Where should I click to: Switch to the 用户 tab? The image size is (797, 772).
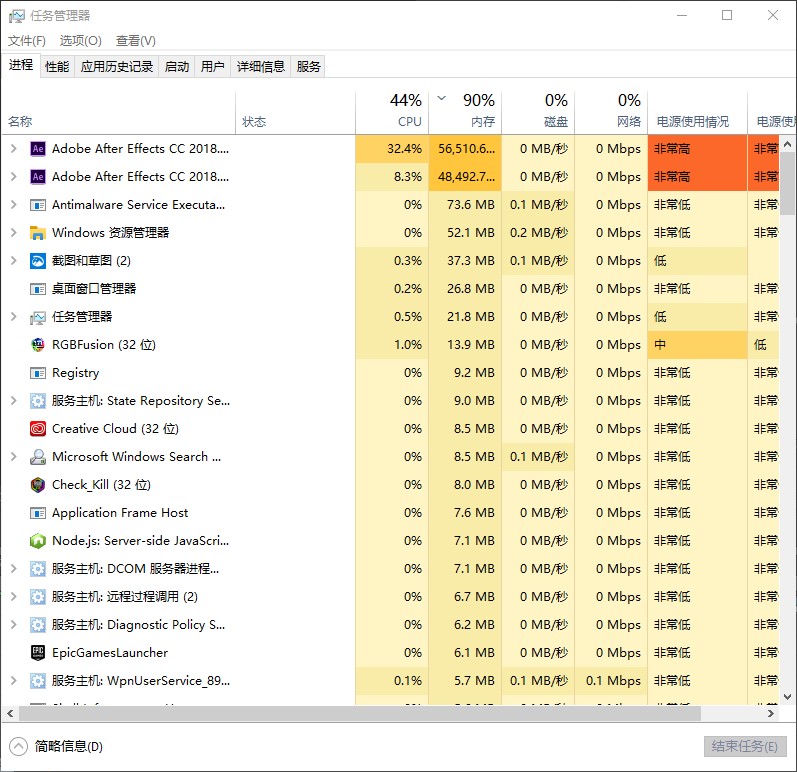(212, 67)
